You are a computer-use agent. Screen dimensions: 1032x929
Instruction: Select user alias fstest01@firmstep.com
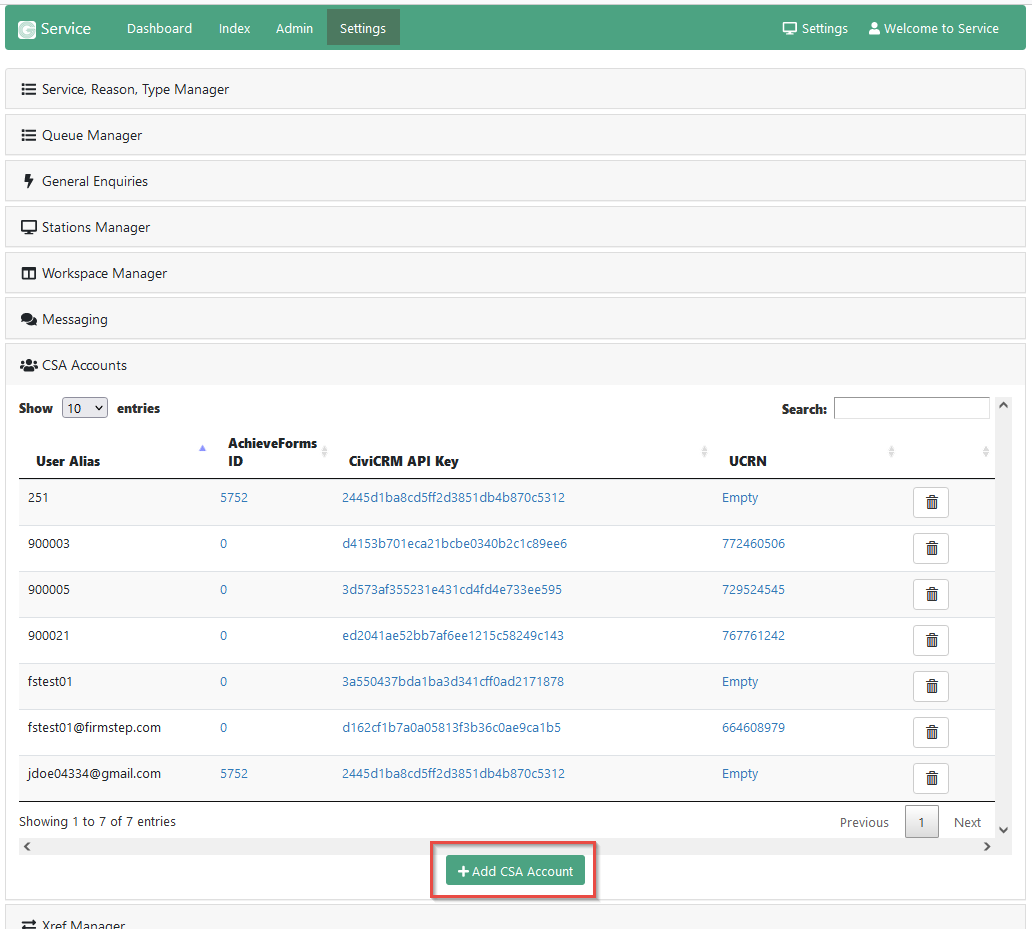click(94, 728)
